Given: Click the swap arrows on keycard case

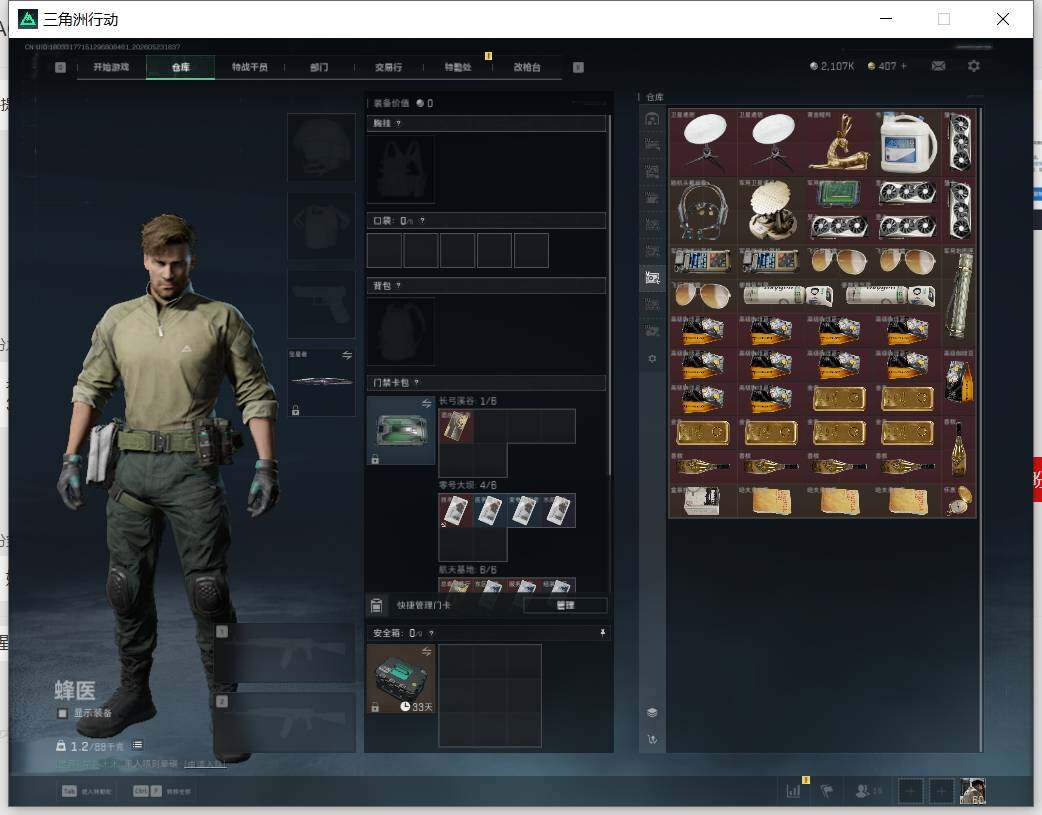Looking at the screenshot, I should point(427,404).
